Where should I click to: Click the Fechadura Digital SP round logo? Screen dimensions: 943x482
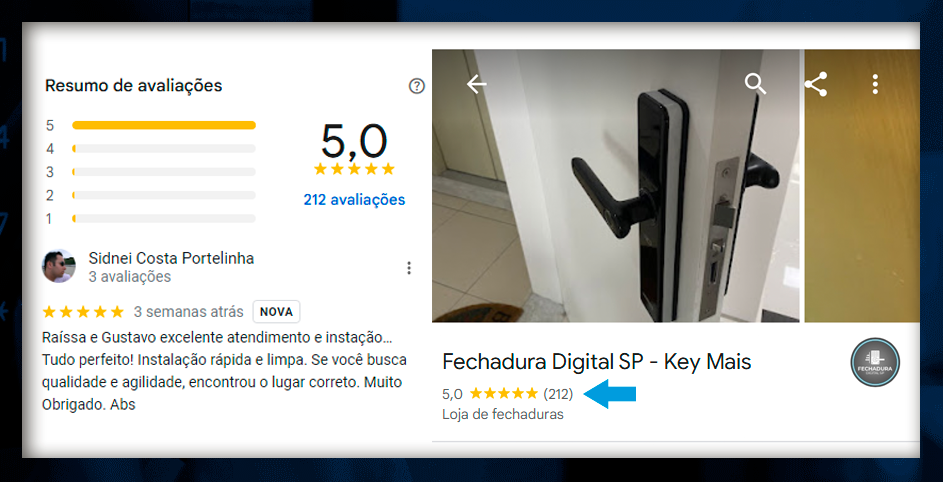click(875, 362)
